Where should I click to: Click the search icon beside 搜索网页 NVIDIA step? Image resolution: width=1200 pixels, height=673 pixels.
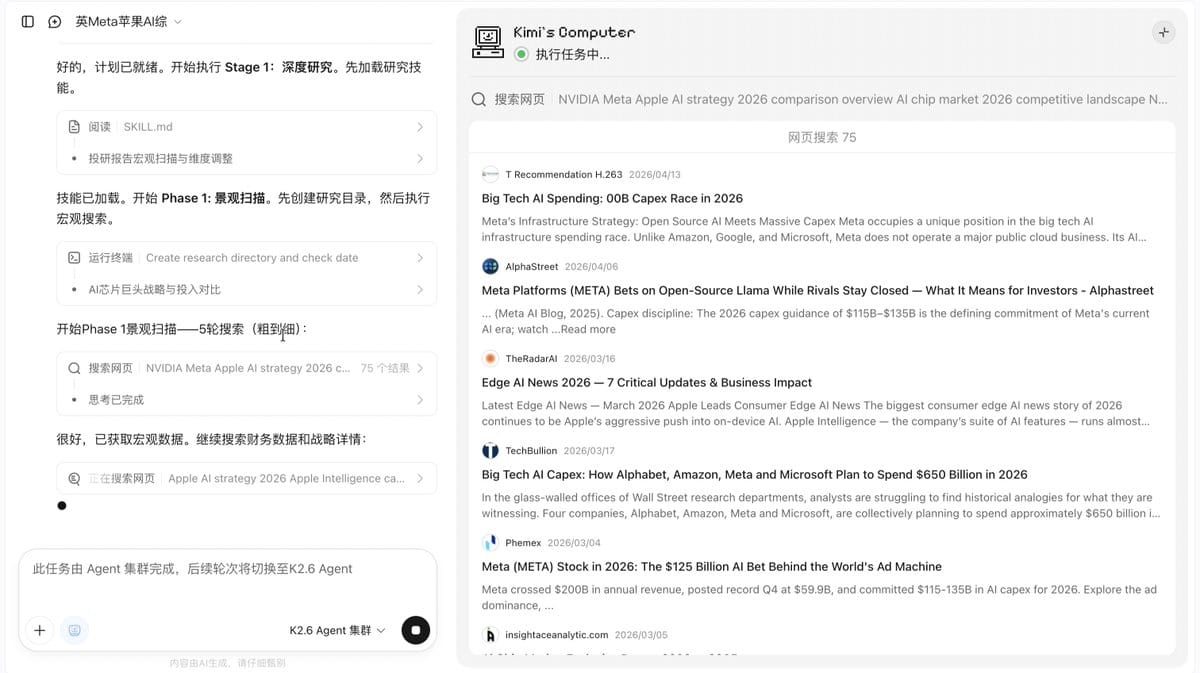[74, 368]
